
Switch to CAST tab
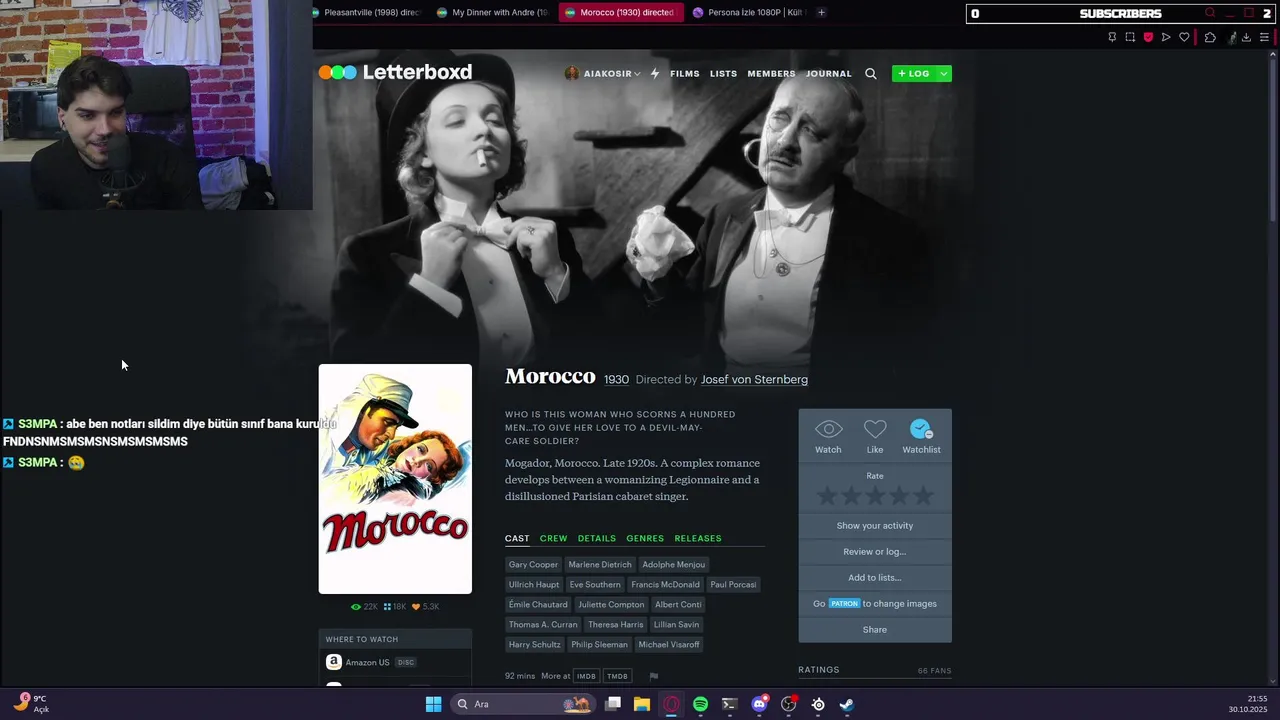pyautogui.click(x=517, y=538)
